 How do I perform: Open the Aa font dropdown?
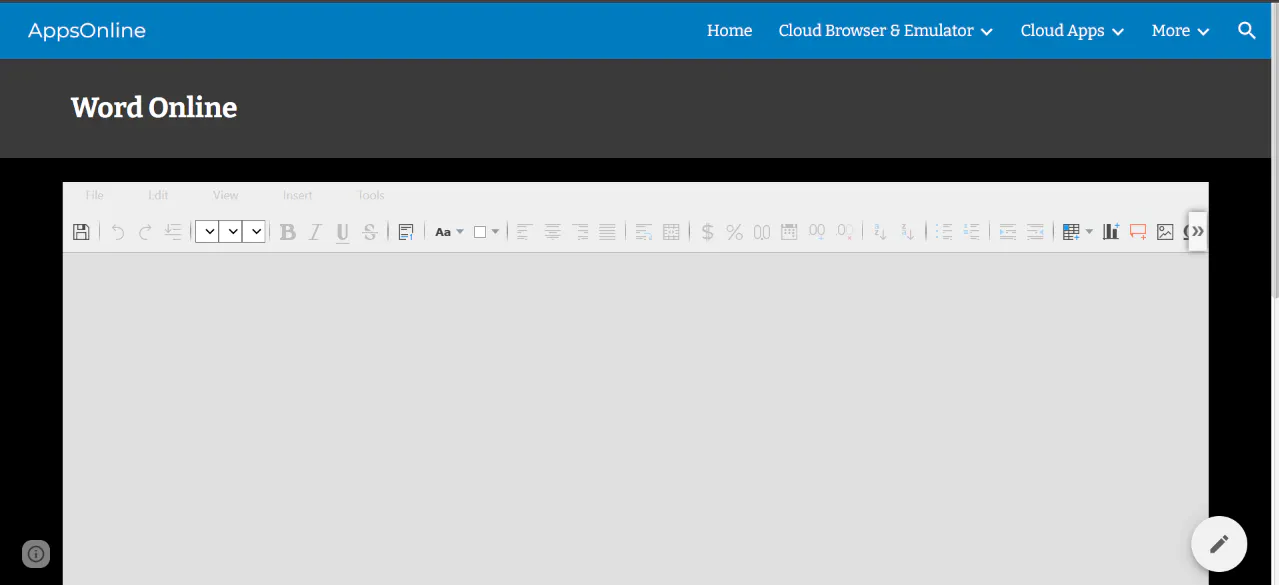pyautogui.click(x=449, y=232)
